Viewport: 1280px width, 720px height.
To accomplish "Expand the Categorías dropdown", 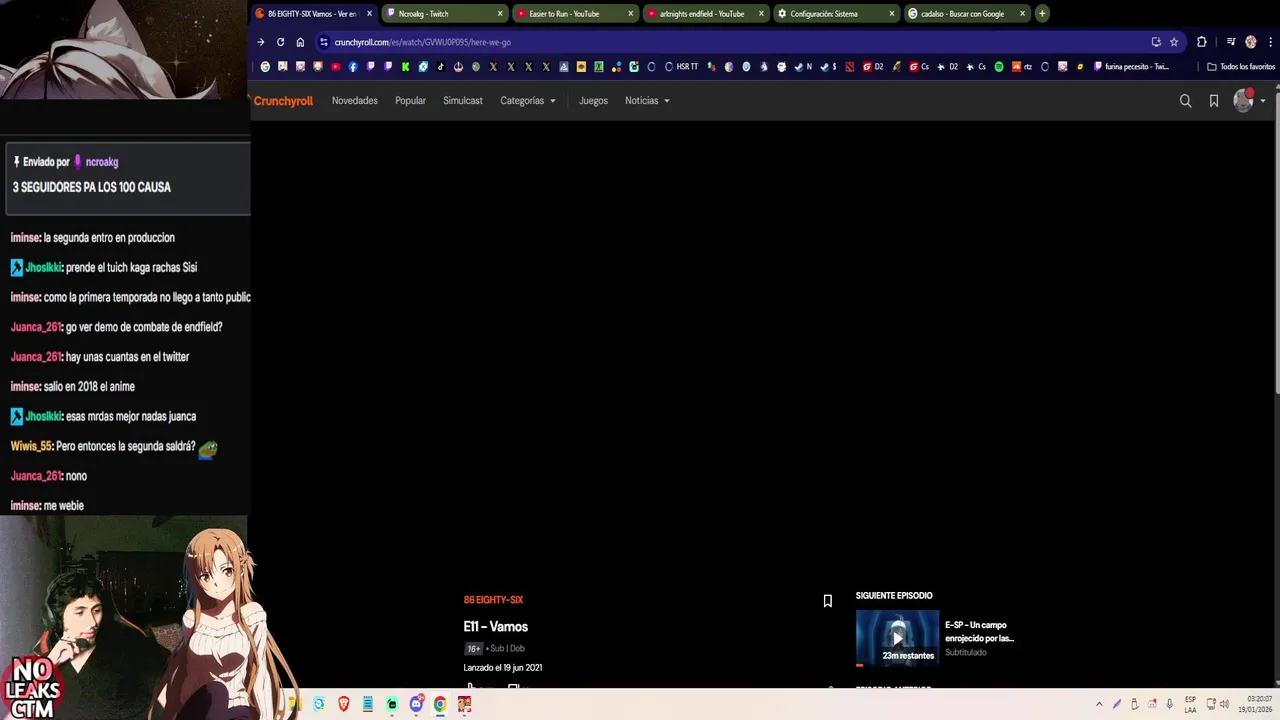I will (x=528, y=101).
